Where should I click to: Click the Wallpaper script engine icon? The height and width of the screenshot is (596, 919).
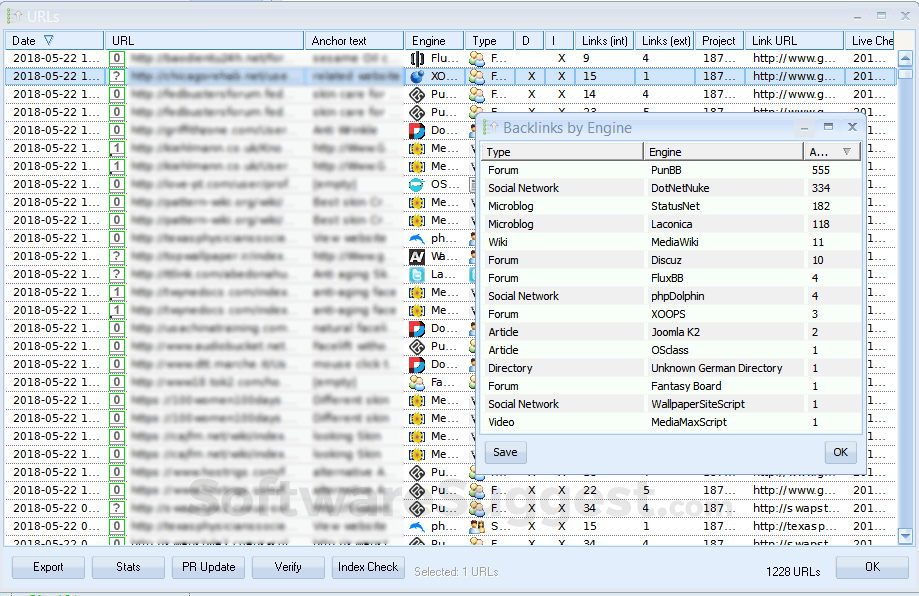[x=417, y=256]
